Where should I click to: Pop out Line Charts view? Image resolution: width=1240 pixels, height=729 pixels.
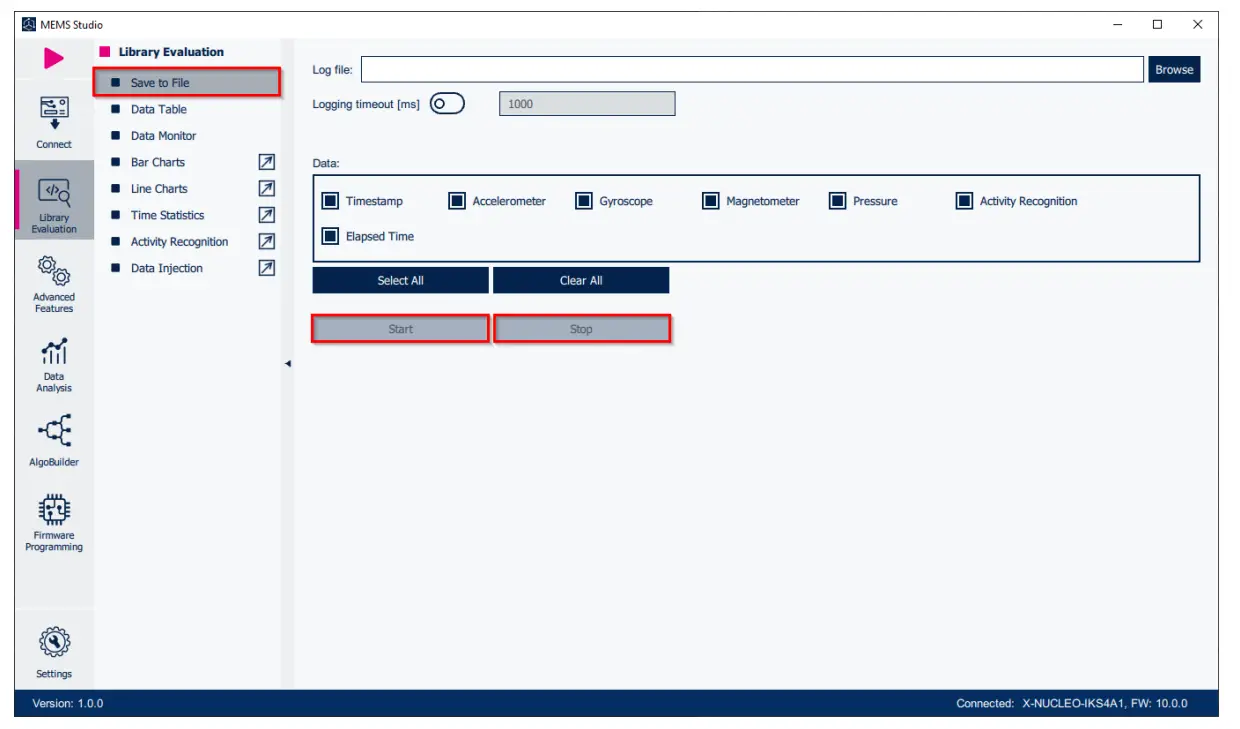(267, 188)
